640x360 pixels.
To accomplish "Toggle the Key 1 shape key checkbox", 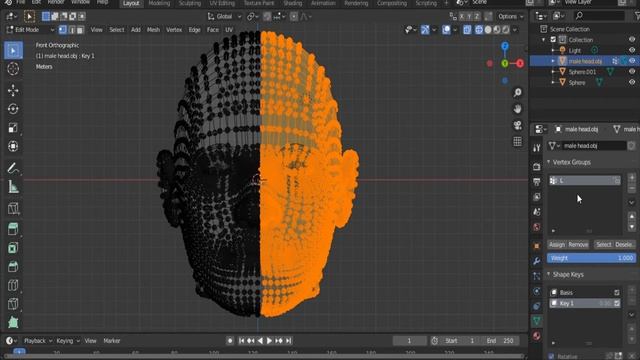I will 617,303.
